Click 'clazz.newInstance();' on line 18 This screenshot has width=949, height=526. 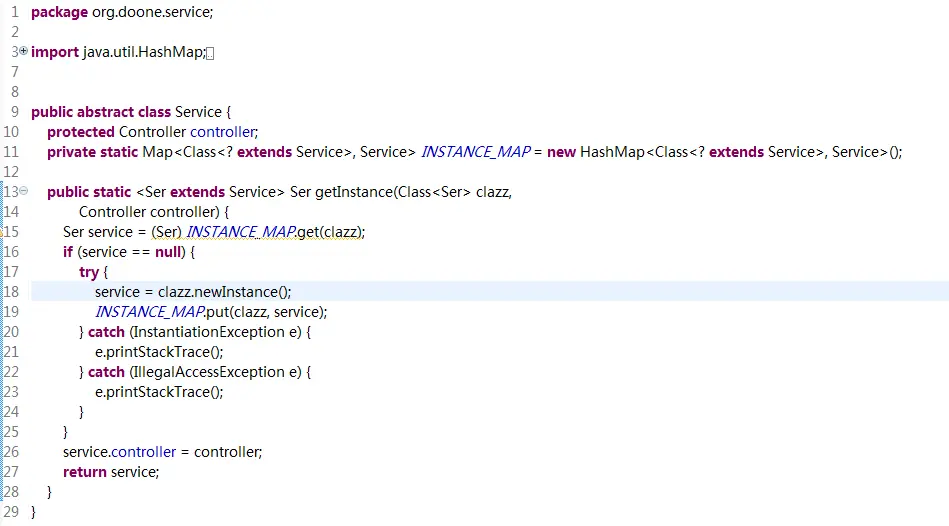pyautogui.click(x=225, y=292)
